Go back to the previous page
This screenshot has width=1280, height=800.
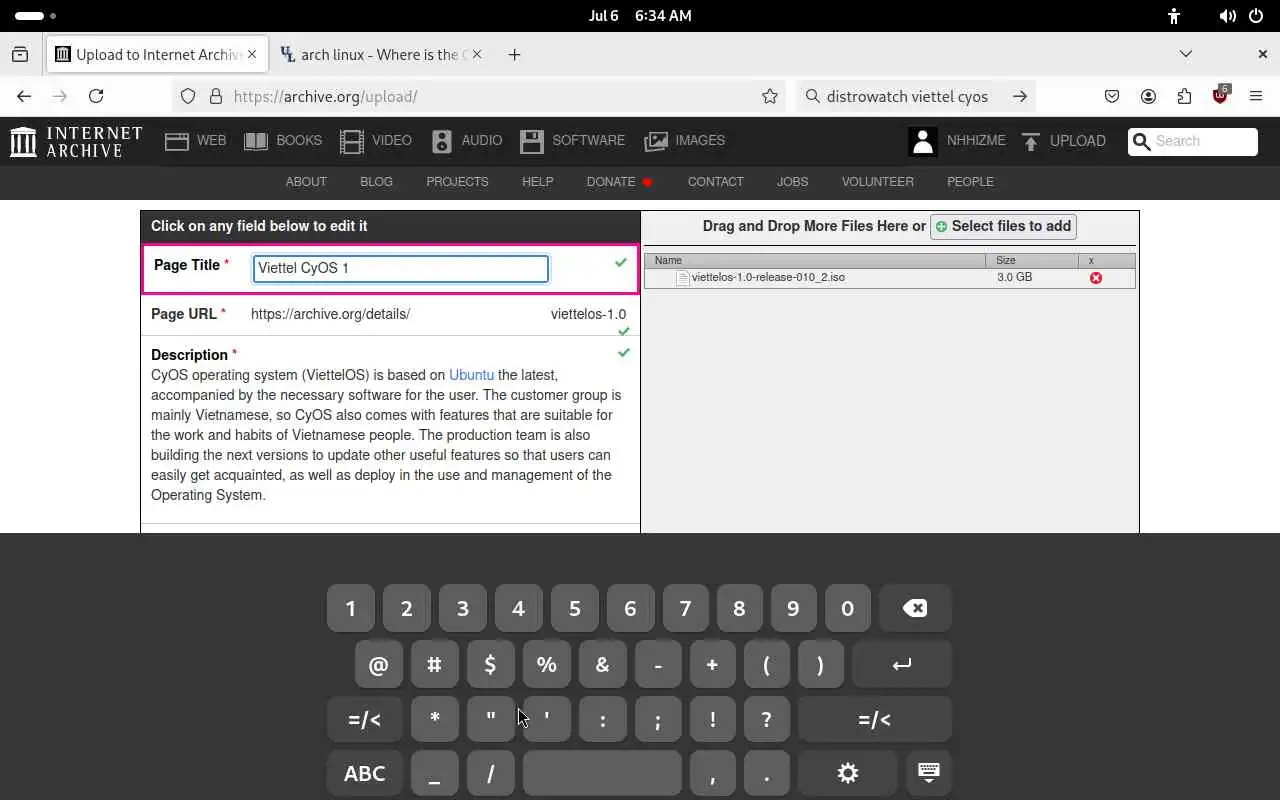pos(24,96)
